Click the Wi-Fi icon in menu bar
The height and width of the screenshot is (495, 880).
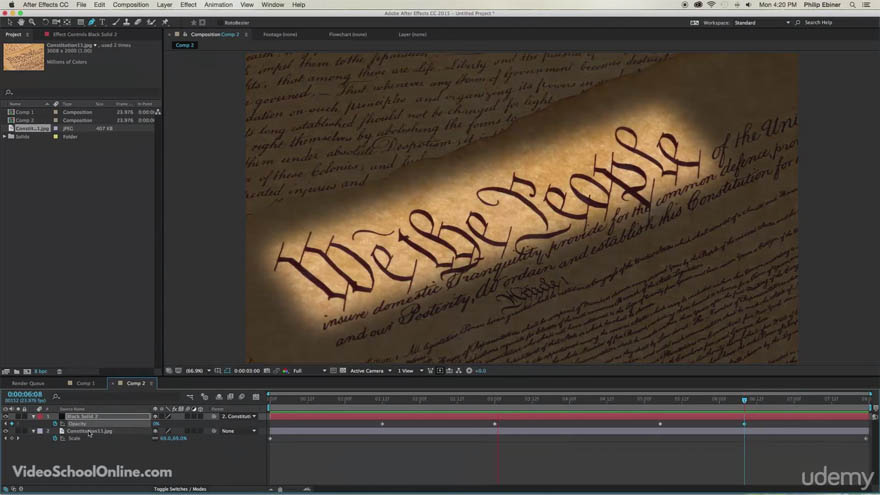(x=711, y=4)
